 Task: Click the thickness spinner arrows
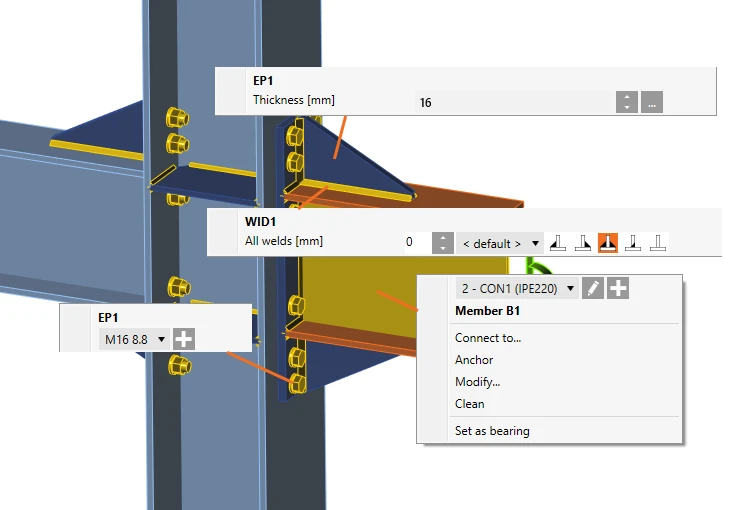627,102
